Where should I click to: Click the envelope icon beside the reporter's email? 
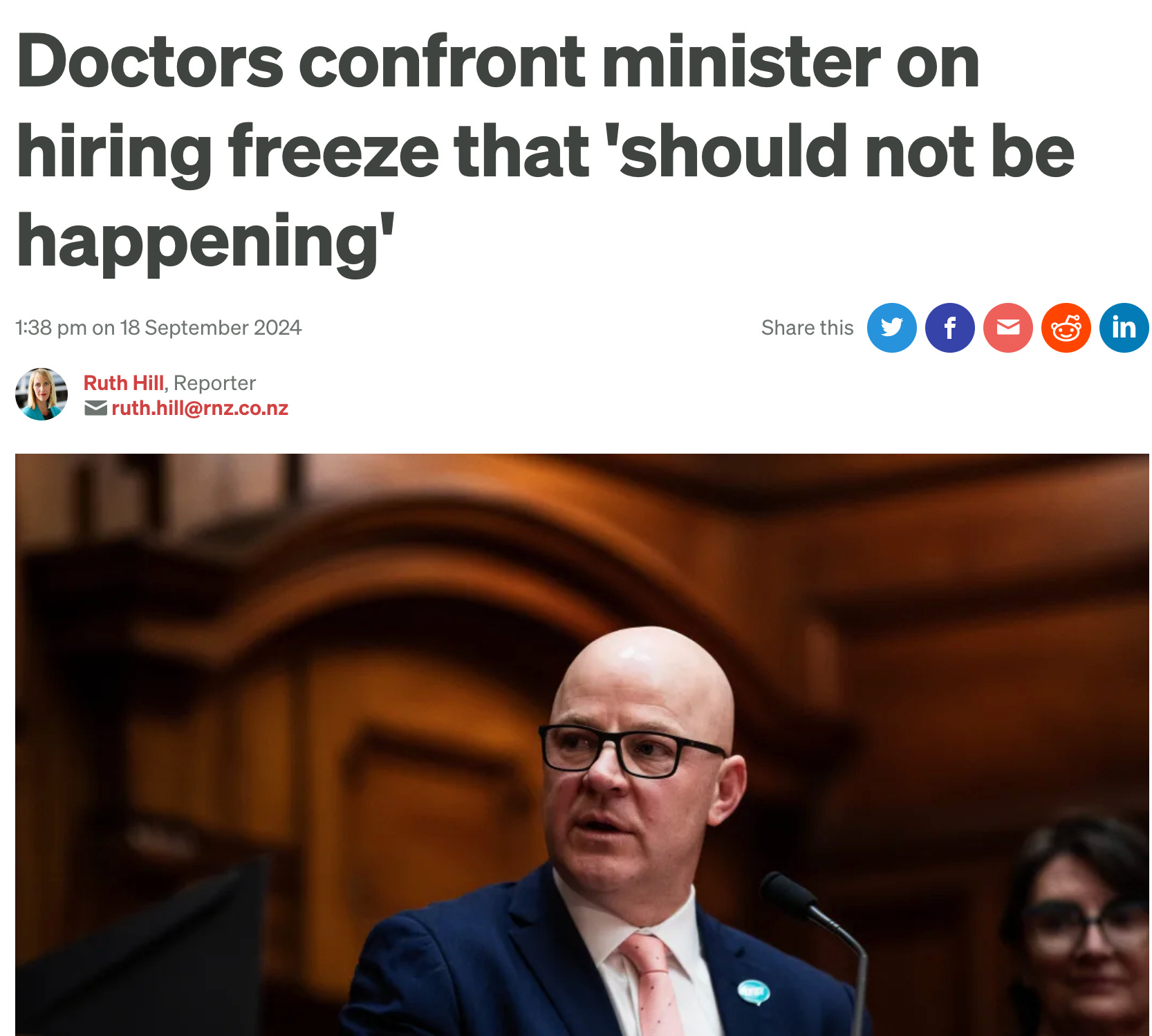click(95, 409)
